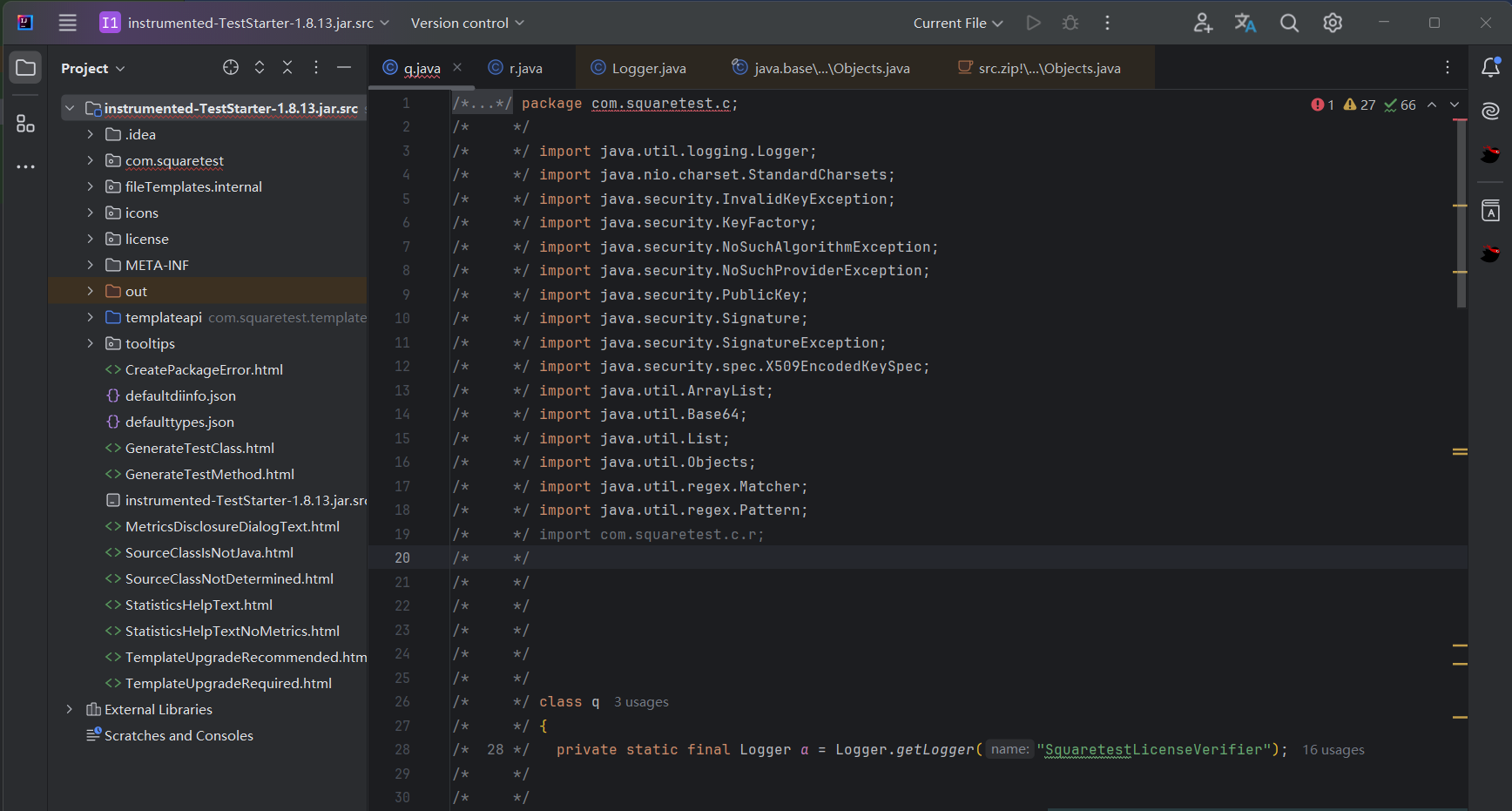Image resolution: width=1512 pixels, height=811 pixels.
Task: Expand the .idea folder
Action: 90,134
